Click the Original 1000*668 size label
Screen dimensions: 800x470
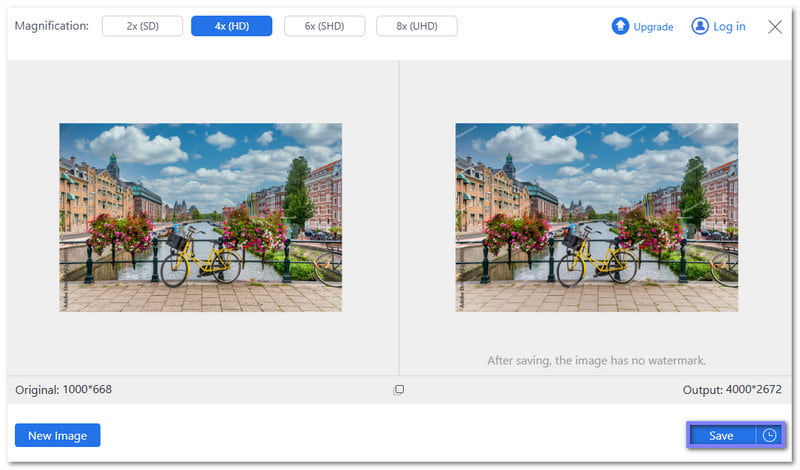click(x=64, y=390)
